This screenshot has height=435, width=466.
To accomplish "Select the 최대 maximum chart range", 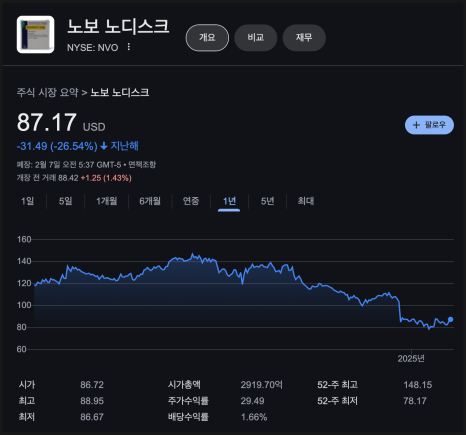I will [306, 201].
